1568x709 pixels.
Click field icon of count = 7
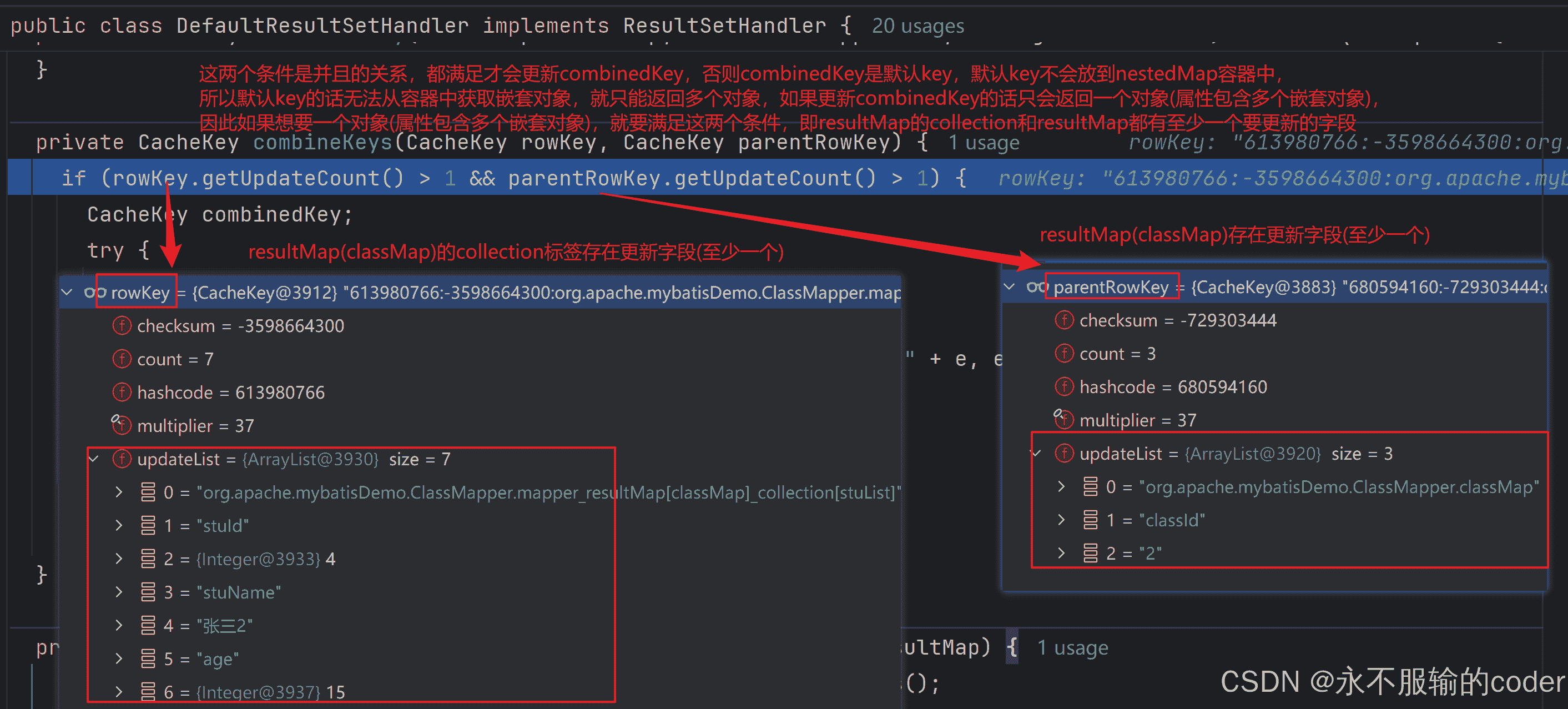click(x=122, y=359)
